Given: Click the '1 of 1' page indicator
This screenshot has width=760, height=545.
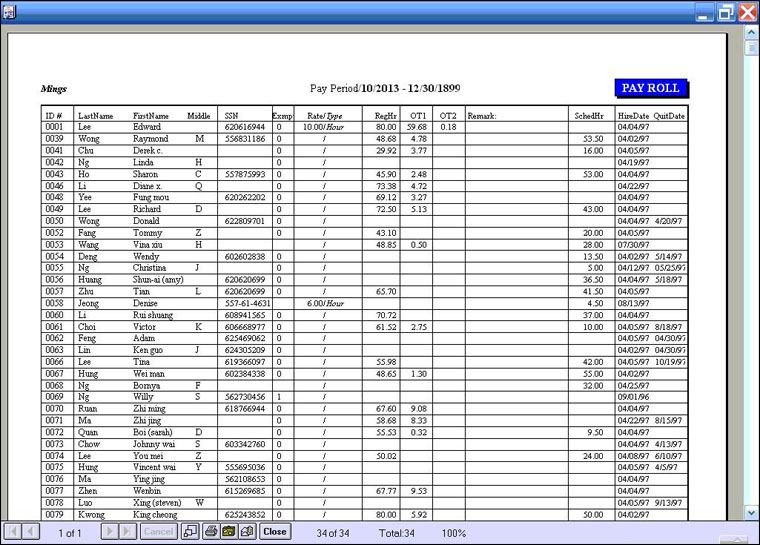Looking at the screenshot, I should click(x=70, y=533).
